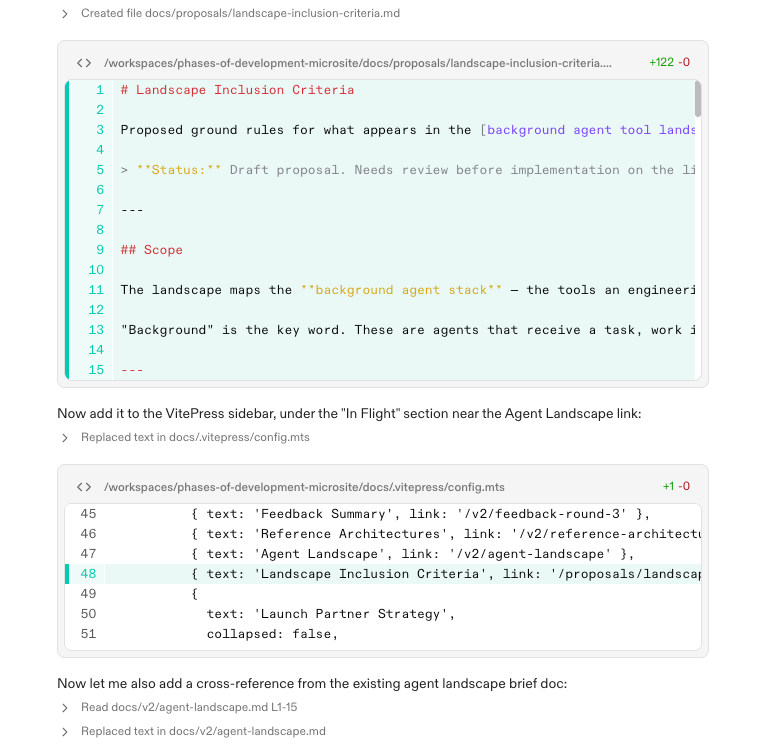
Task: Click the '**background agent stack**' bold text
Action: click(401, 290)
